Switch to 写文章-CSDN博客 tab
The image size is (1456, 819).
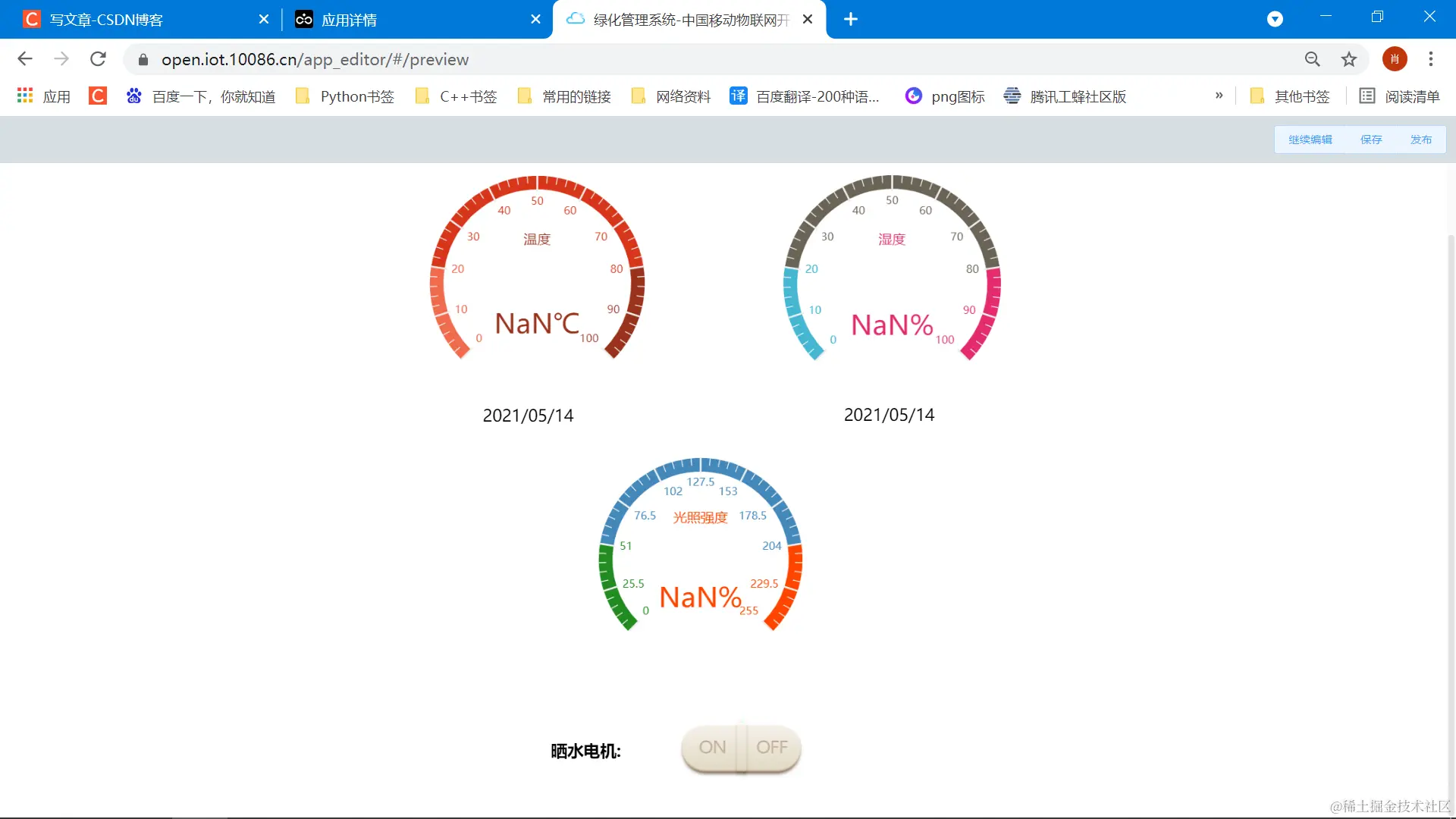[x=106, y=20]
